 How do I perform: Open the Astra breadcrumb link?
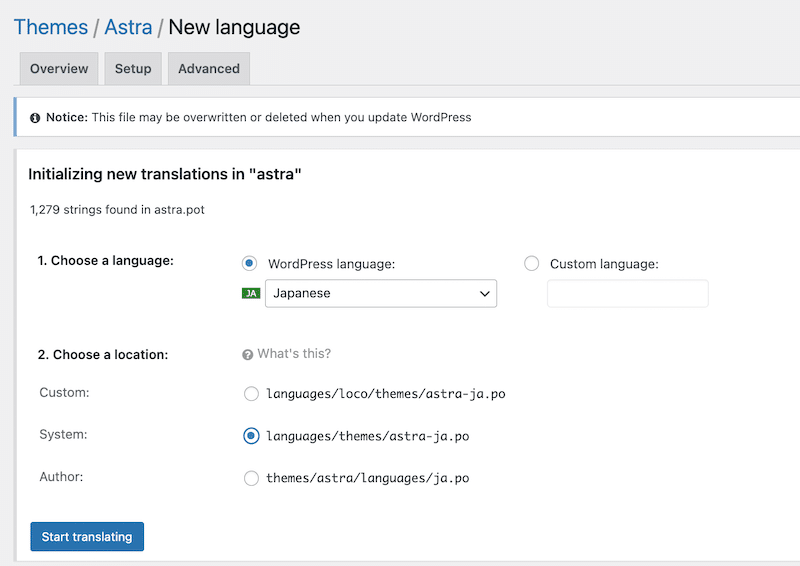tap(128, 27)
